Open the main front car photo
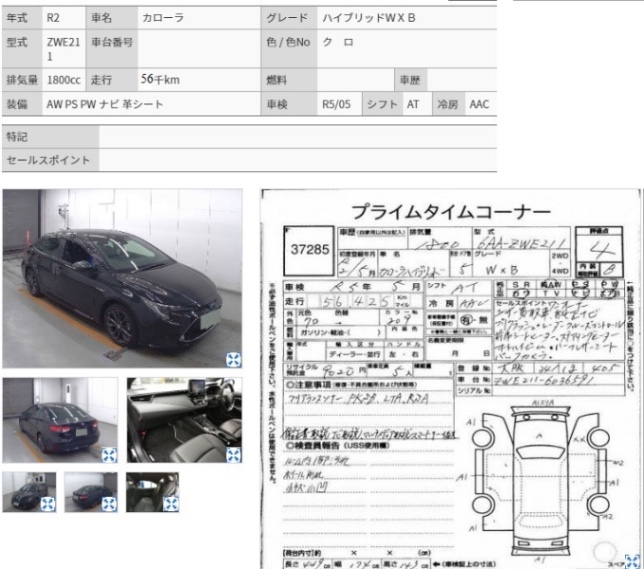The image size is (644, 569). 122,279
